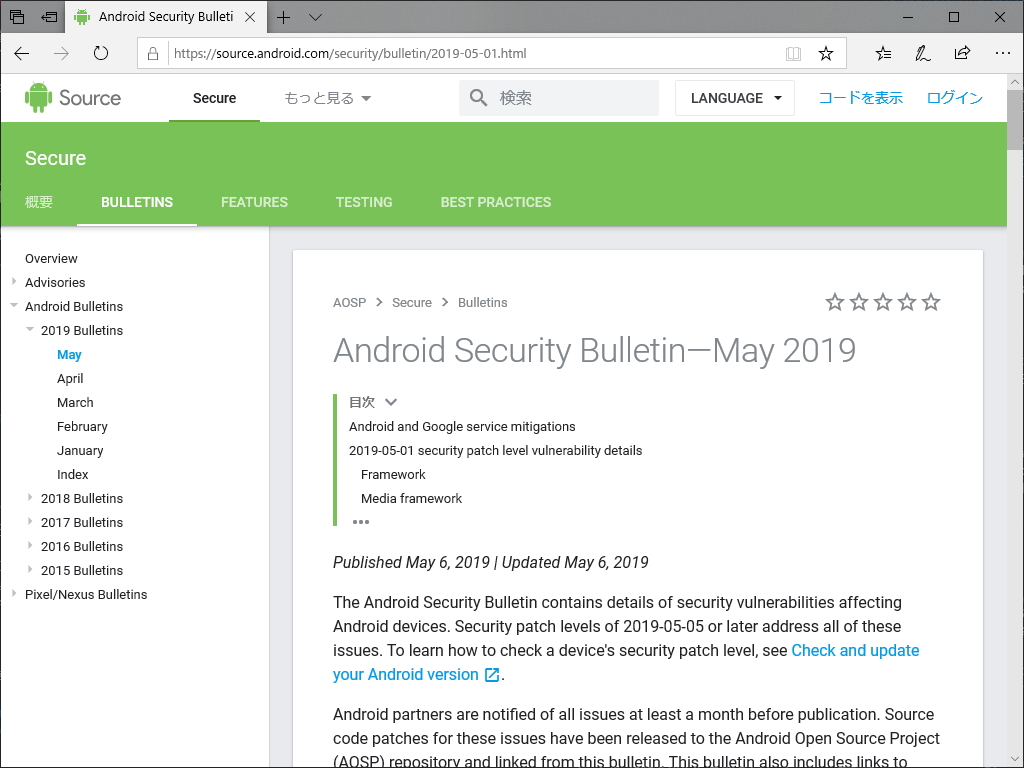
Task: Click the ログイン link
Action: [953, 97]
